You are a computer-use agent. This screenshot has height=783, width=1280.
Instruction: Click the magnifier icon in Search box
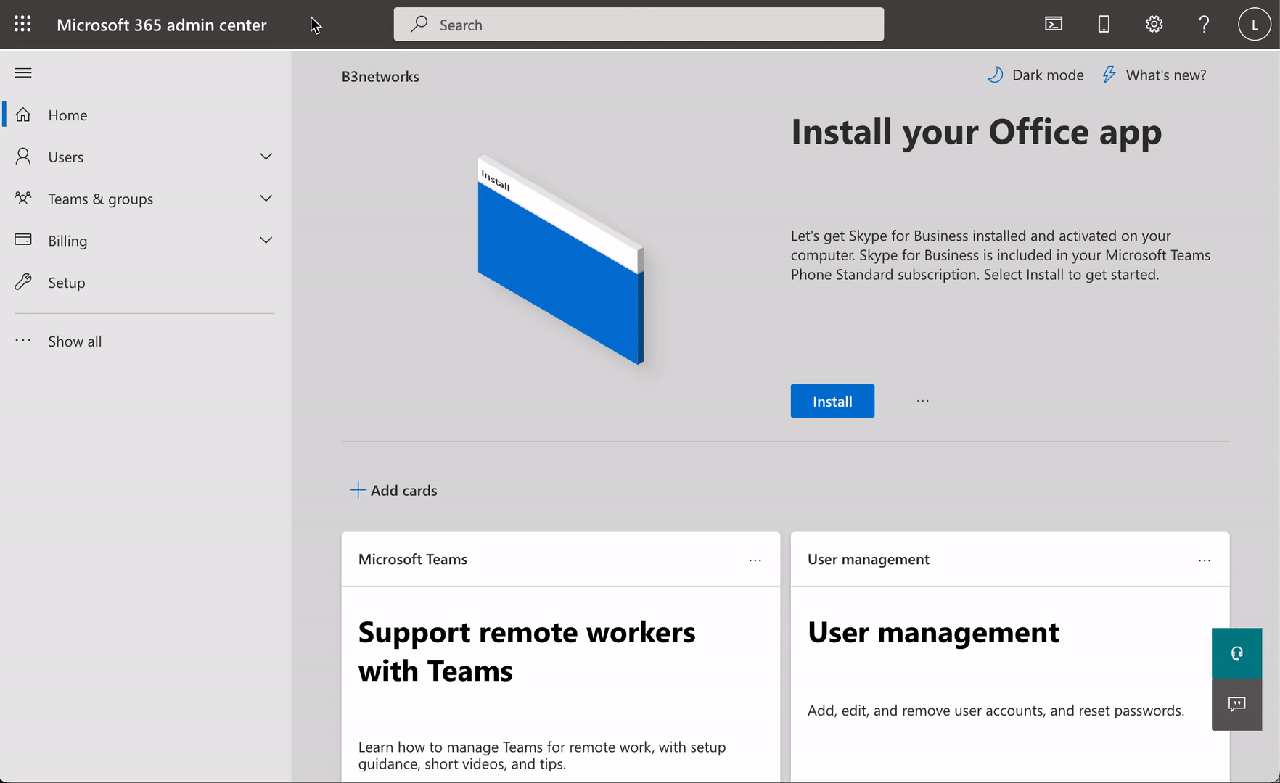pyautogui.click(x=420, y=24)
